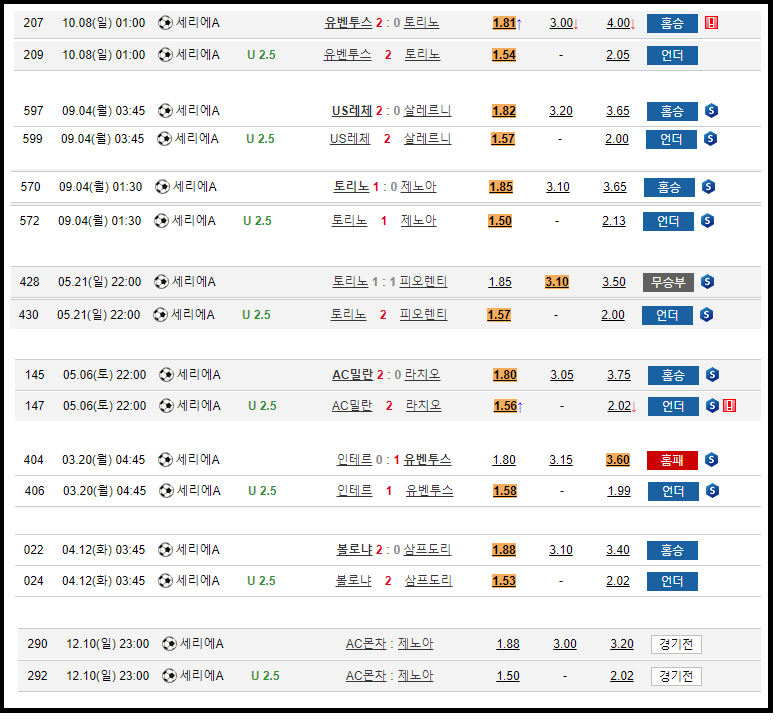Click the blue S badge beside 홈패
This screenshot has height=720, width=780.
[711, 460]
